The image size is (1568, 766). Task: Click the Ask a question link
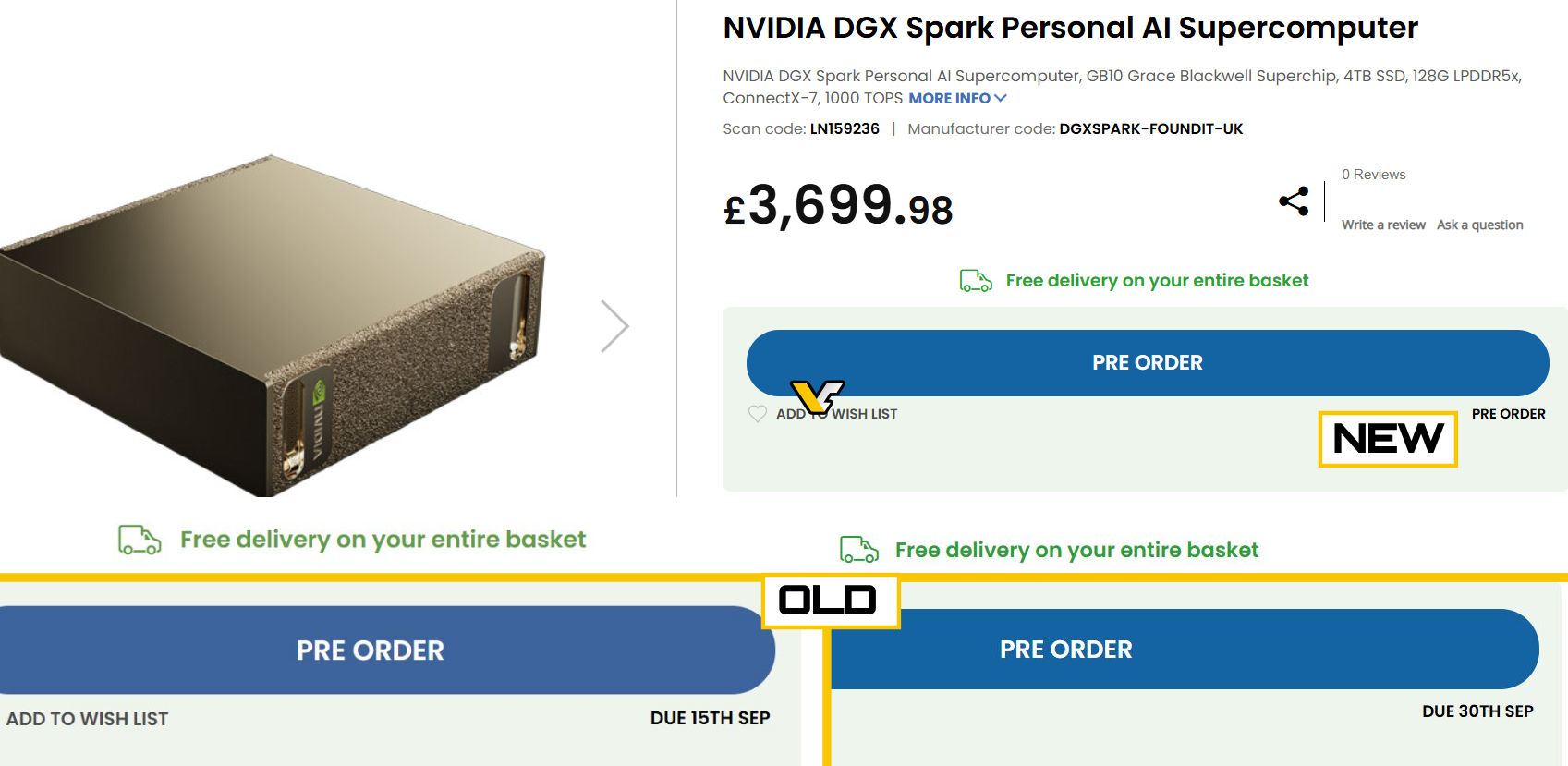point(1479,225)
